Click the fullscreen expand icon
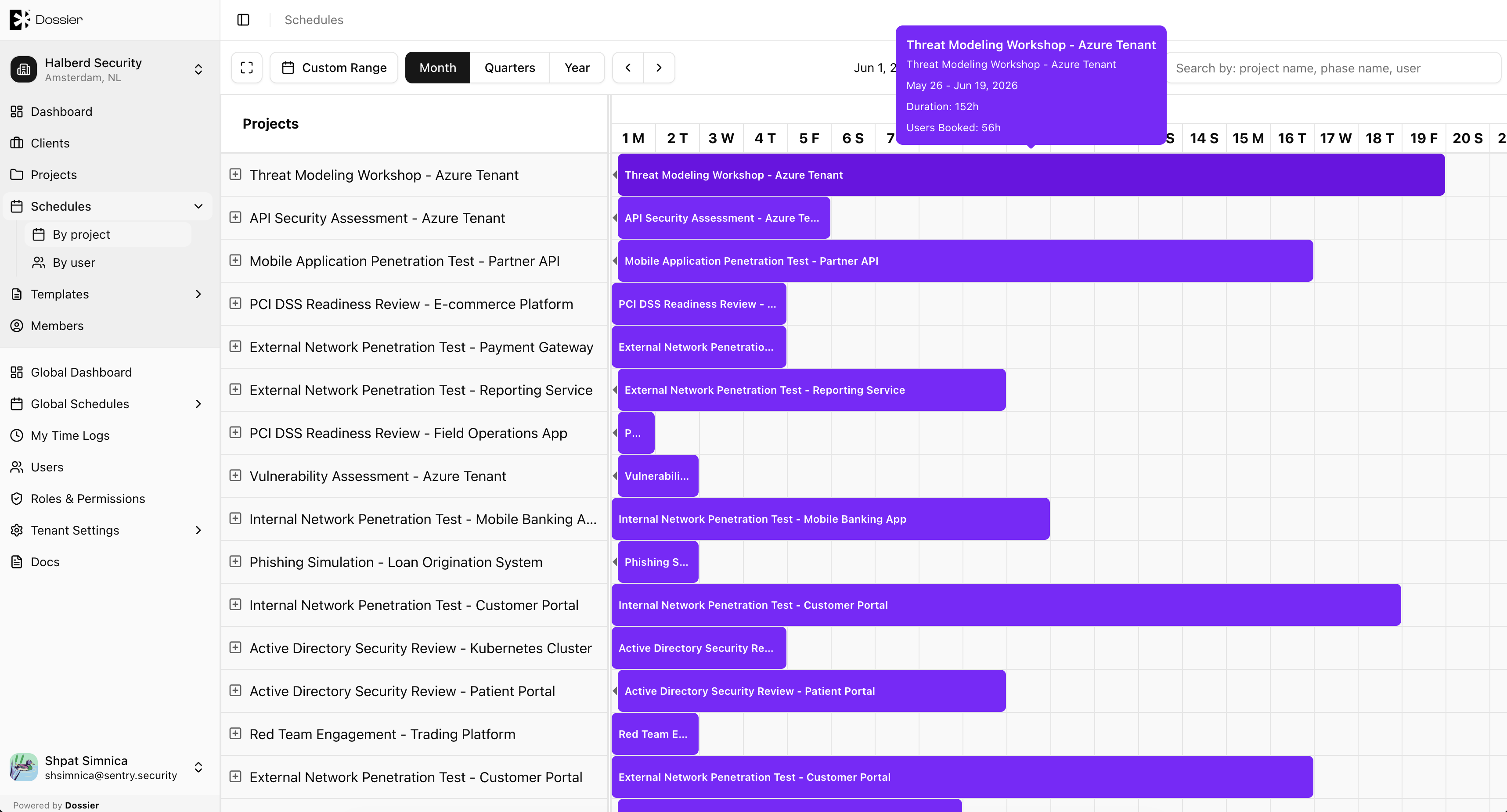This screenshot has width=1507, height=812. (247, 68)
